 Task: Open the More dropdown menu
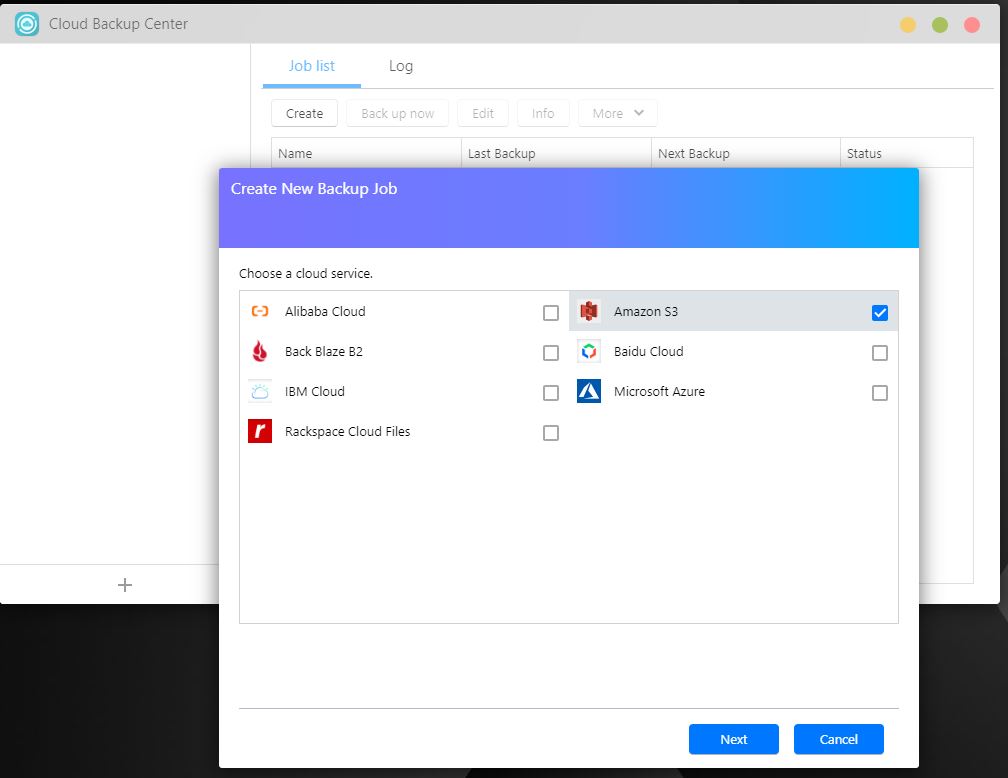(x=617, y=113)
